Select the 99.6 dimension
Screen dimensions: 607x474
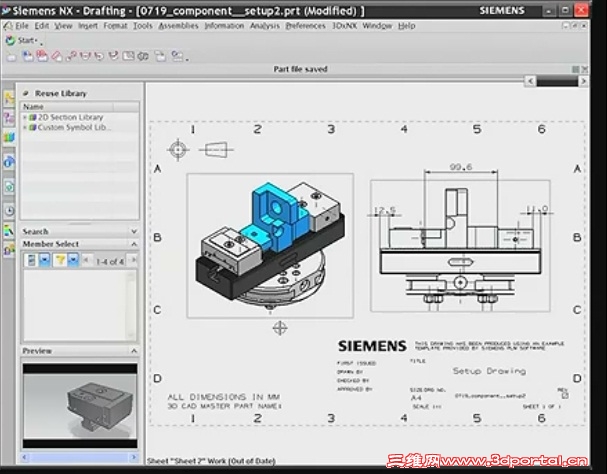tap(461, 167)
